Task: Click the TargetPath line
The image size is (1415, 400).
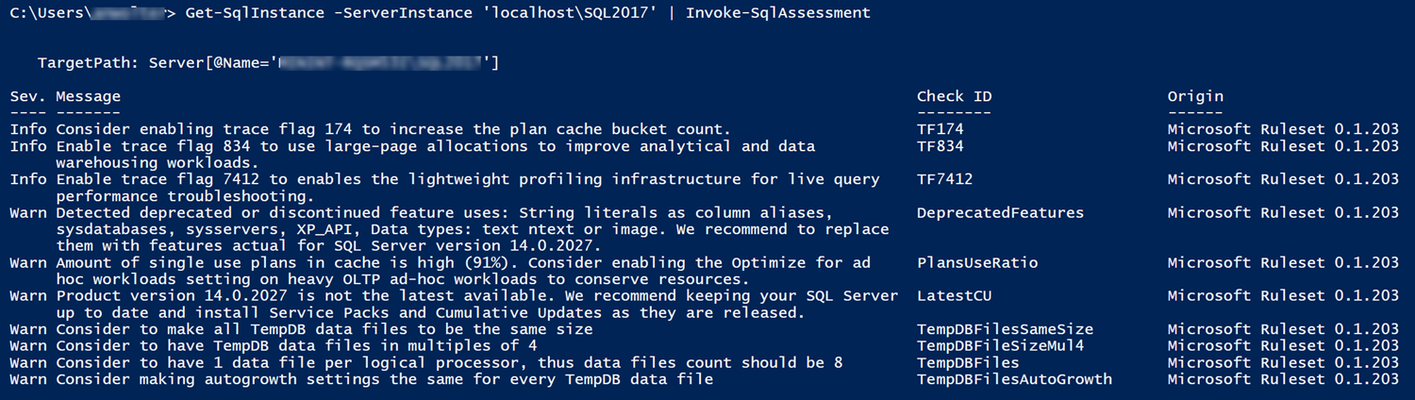Action: tap(268, 63)
